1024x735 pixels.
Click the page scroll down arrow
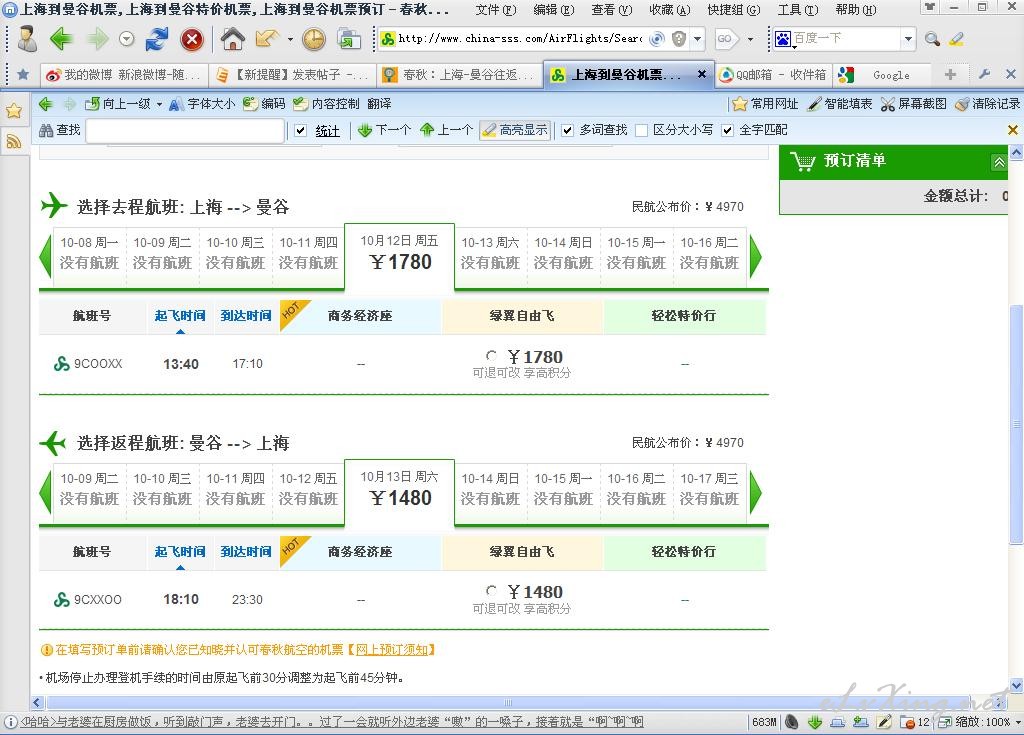point(1016,685)
